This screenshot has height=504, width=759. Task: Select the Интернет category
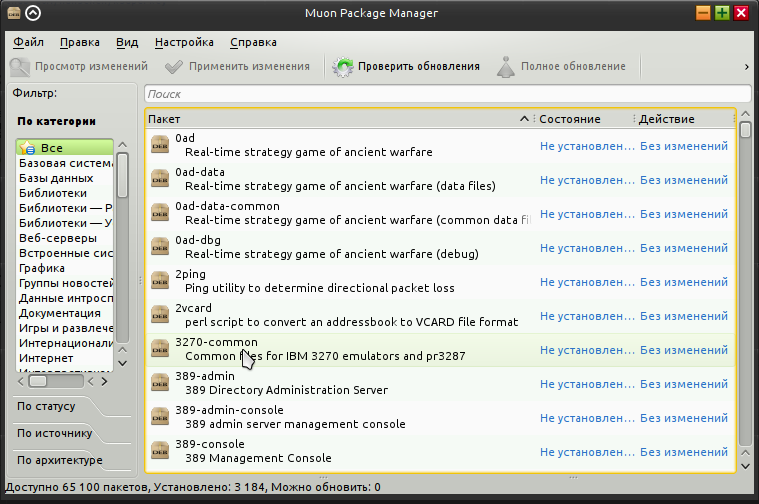click(x=65, y=358)
